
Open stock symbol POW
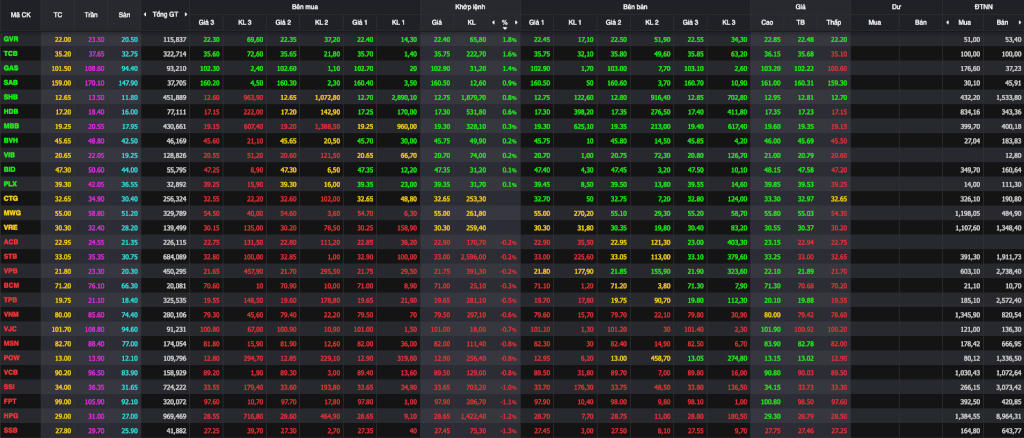[11, 356]
